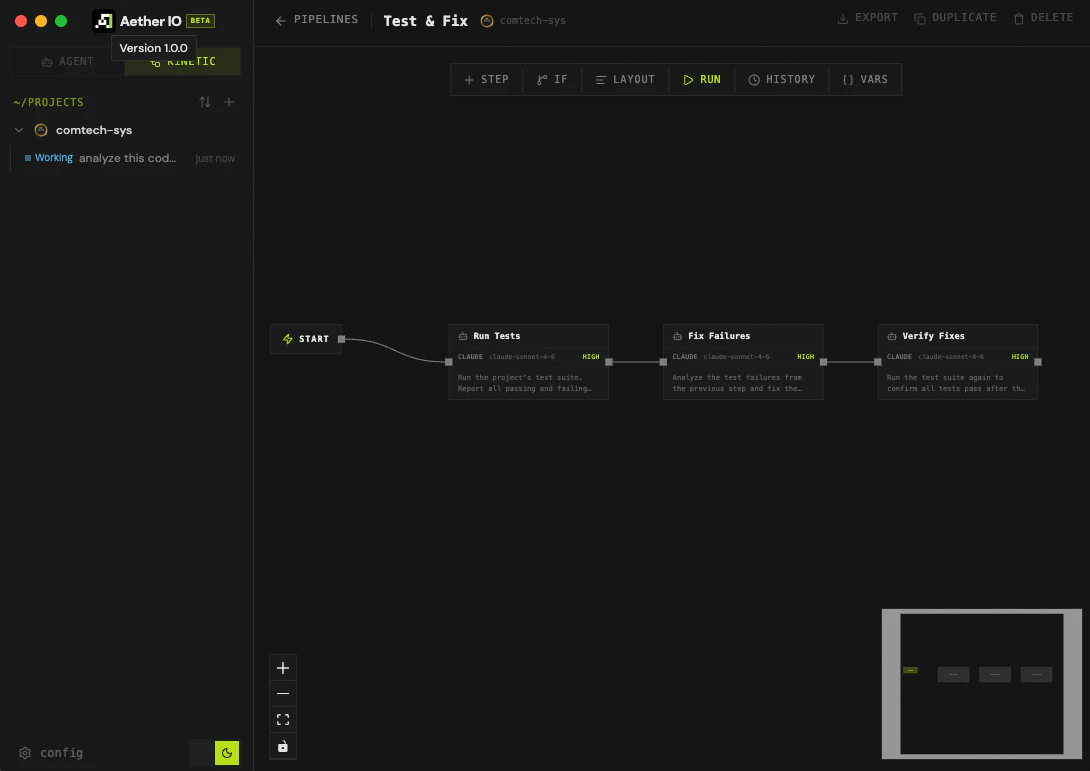This screenshot has height=771, width=1090.
Task: Toggle canvas interactivity lock
Action: (x=283, y=746)
